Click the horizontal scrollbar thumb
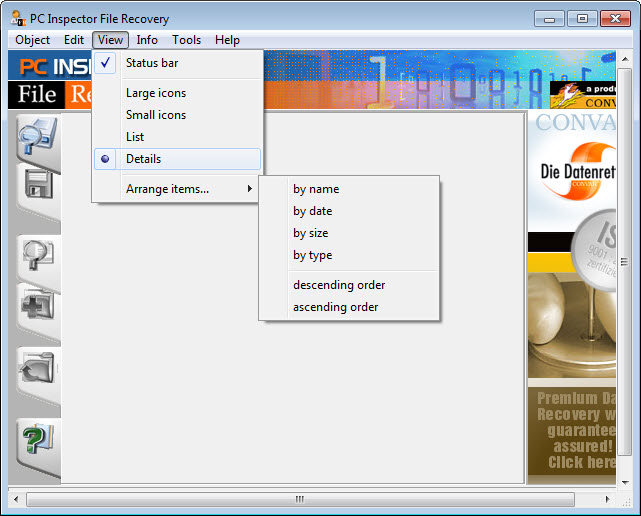Image resolution: width=641 pixels, height=516 pixels. click(300, 499)
